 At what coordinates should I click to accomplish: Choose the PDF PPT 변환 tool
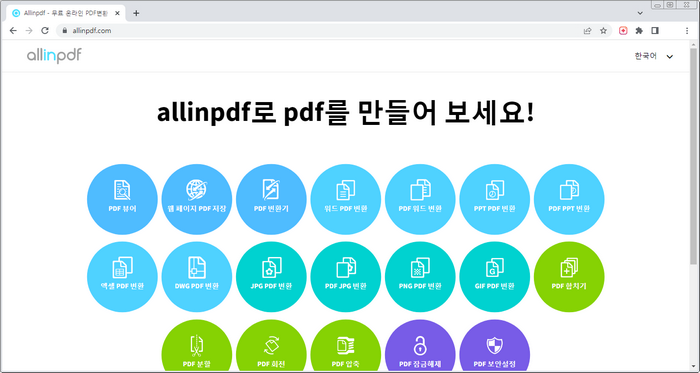[x=569, y=199]
